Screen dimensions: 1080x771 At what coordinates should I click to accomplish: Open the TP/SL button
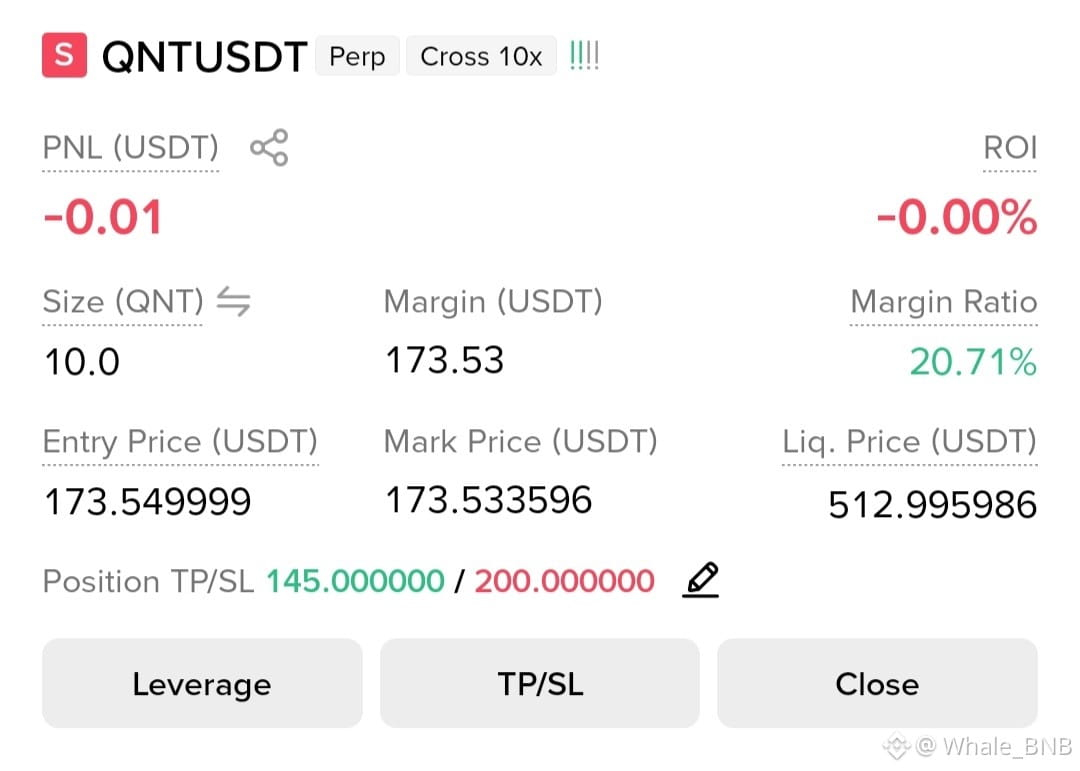540,683
